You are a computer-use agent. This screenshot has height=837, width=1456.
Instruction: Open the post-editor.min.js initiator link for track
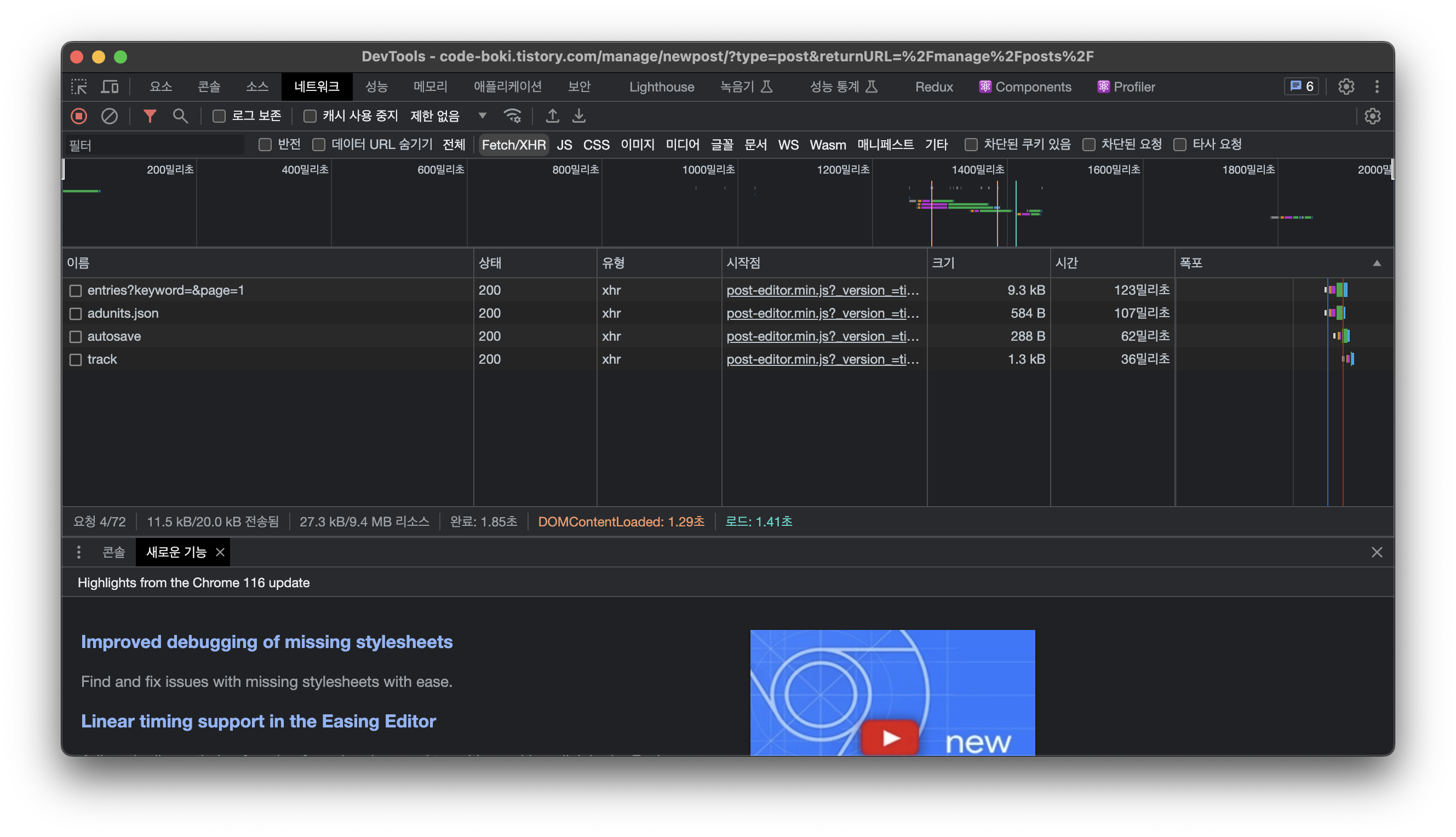point(822,359)
